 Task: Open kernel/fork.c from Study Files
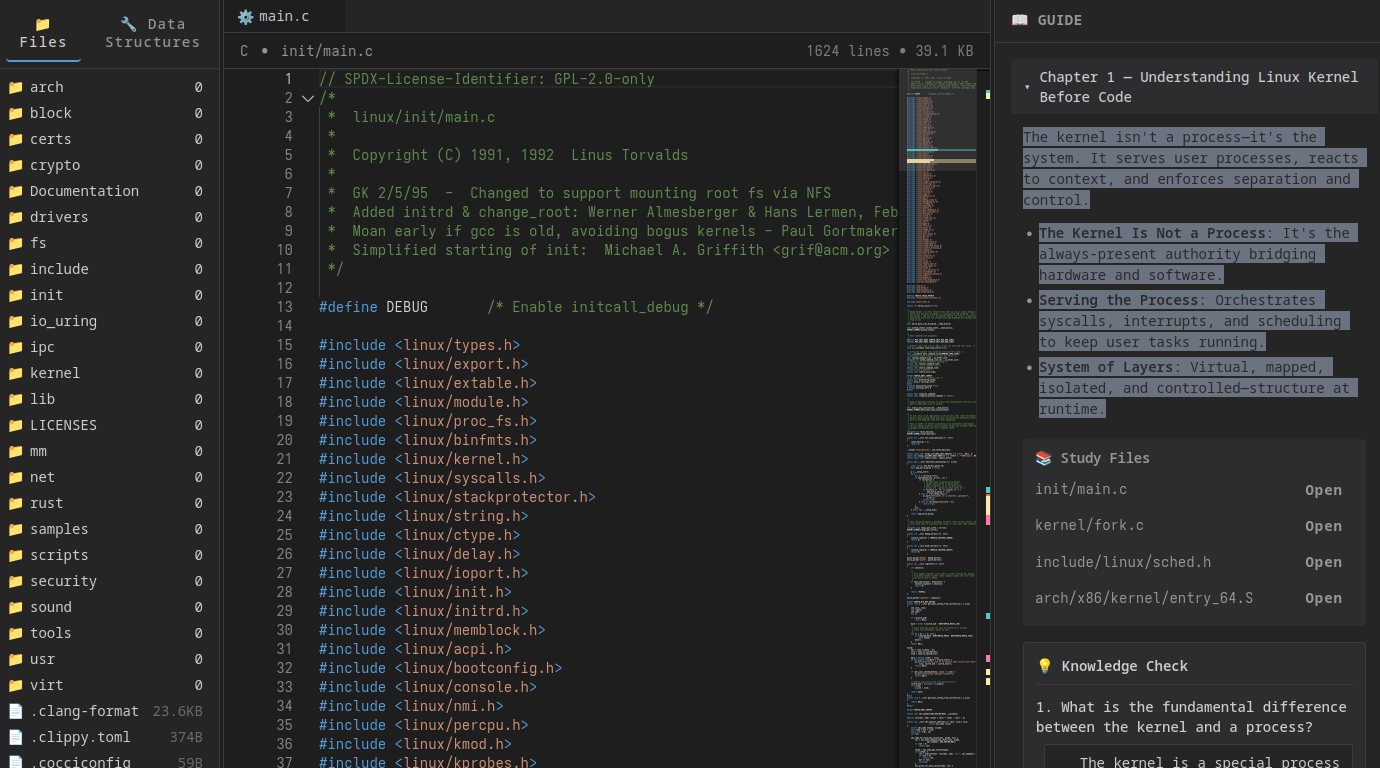point(1322,526)
